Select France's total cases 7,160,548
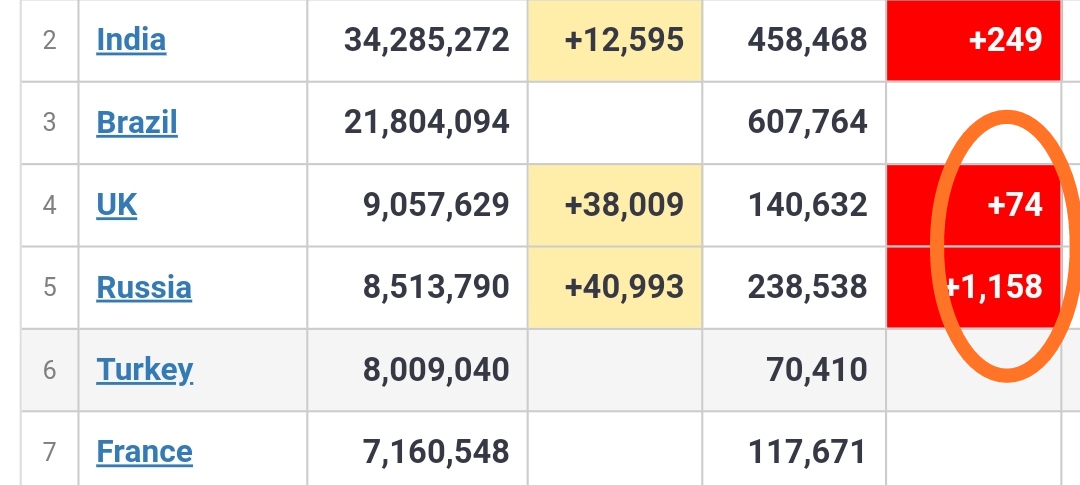This screenshot has height=485, width=1080. [x=436, y=452]
